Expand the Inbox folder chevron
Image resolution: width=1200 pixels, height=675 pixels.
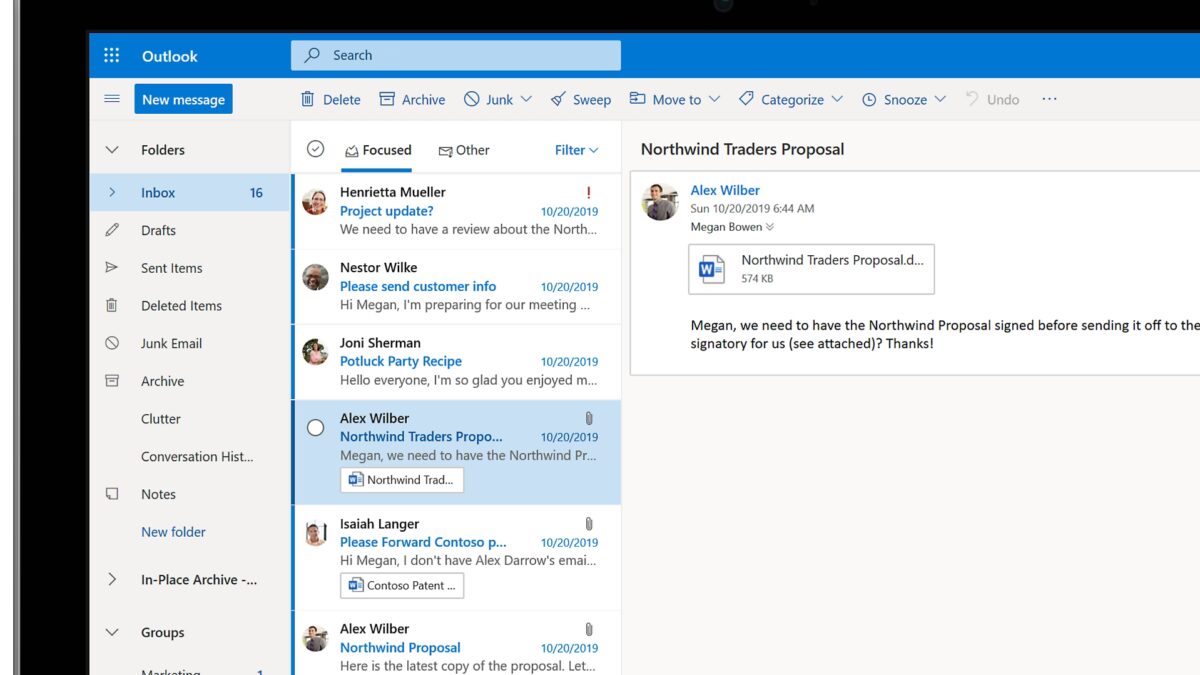[x=112, y=193]
